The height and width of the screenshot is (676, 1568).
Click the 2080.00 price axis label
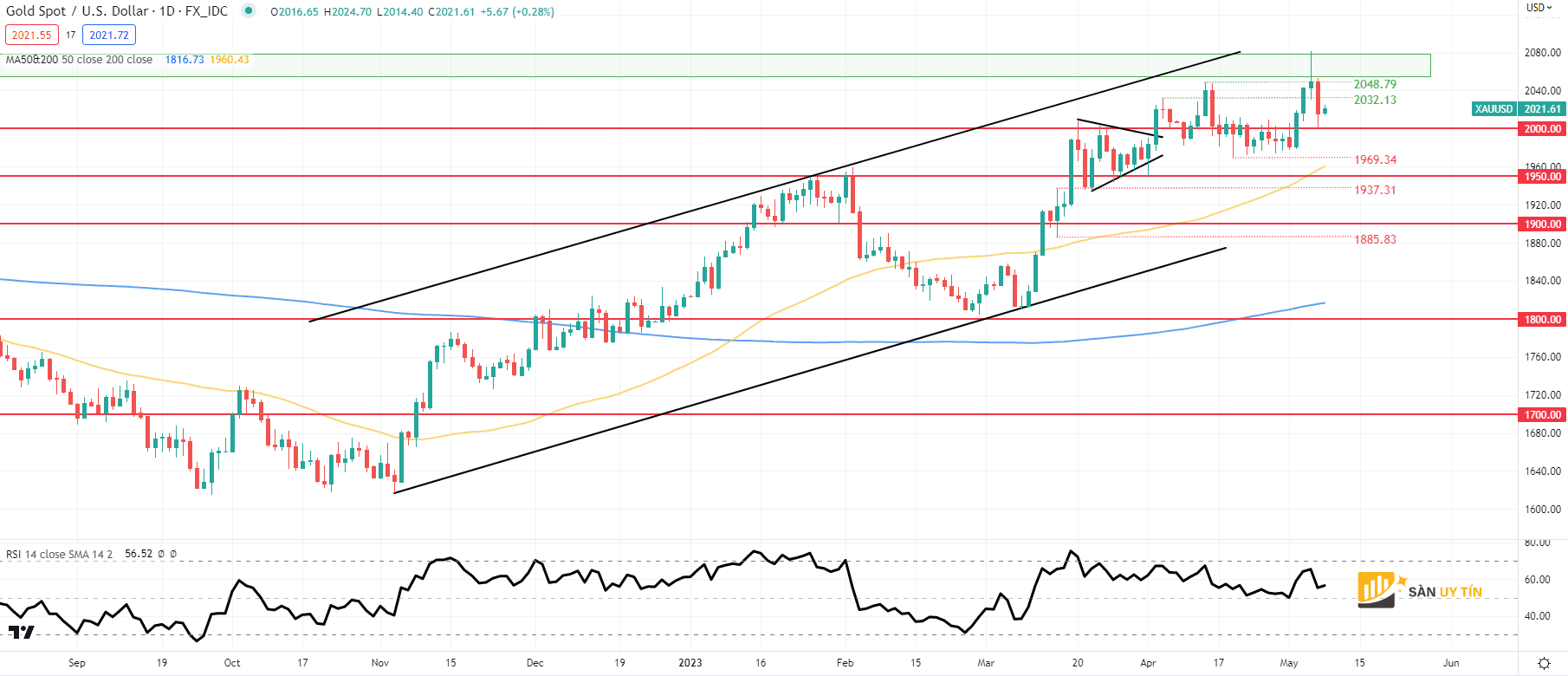tap(1543, 53)
